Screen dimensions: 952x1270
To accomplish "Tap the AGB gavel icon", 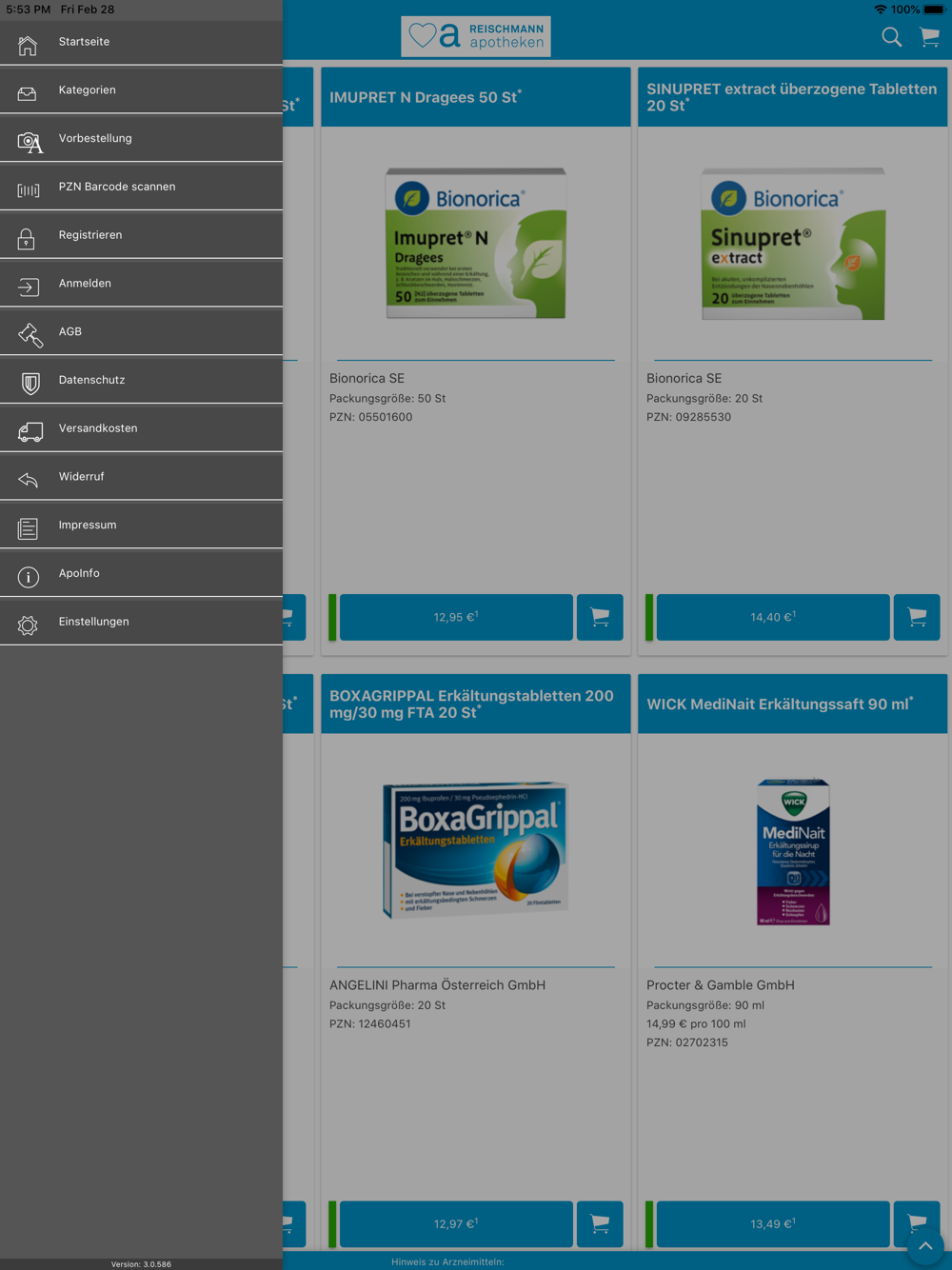I will (x=30, y=335).
